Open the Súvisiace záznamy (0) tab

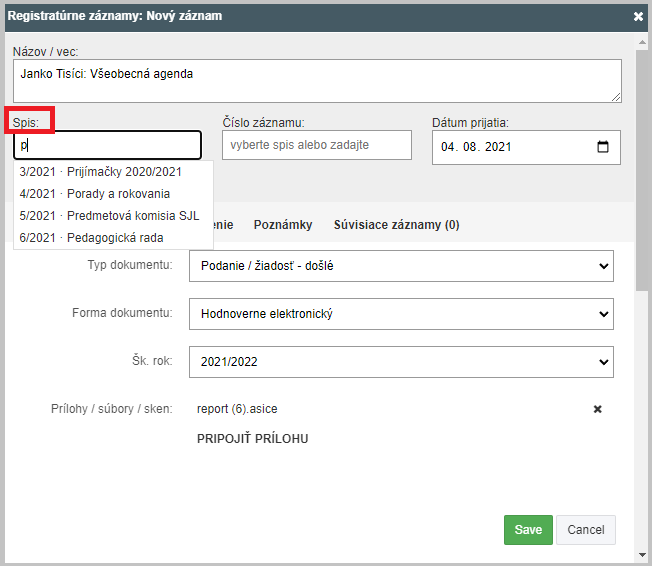[x=396, y=225]
